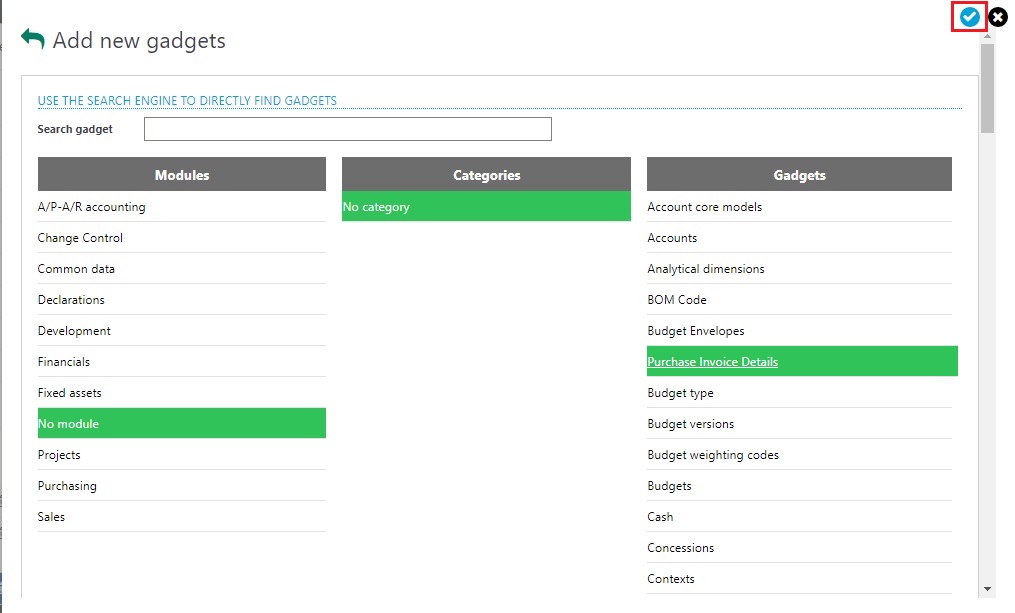The width and height of the screenshot is (1015, 613).
Task: Choose the Account core models gadget
Action: (x=704, y=207)
